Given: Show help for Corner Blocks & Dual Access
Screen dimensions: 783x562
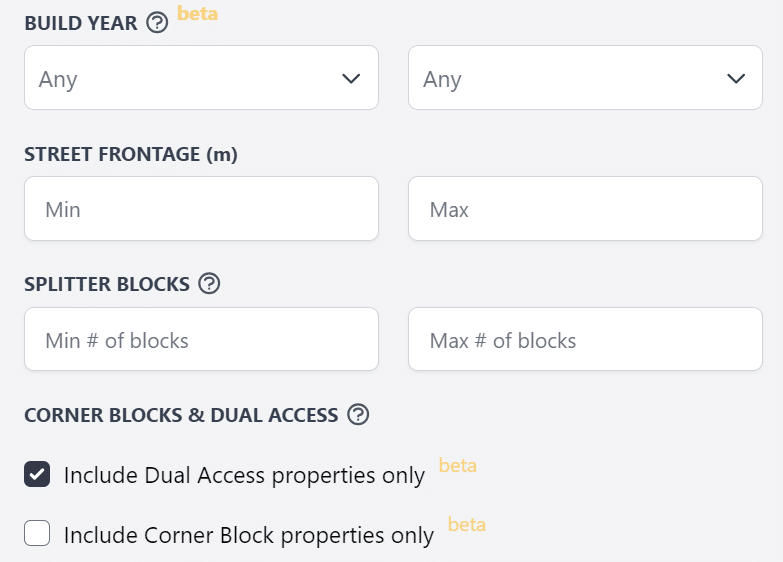Looking at the screenshot, I should [x=358, y=415].
